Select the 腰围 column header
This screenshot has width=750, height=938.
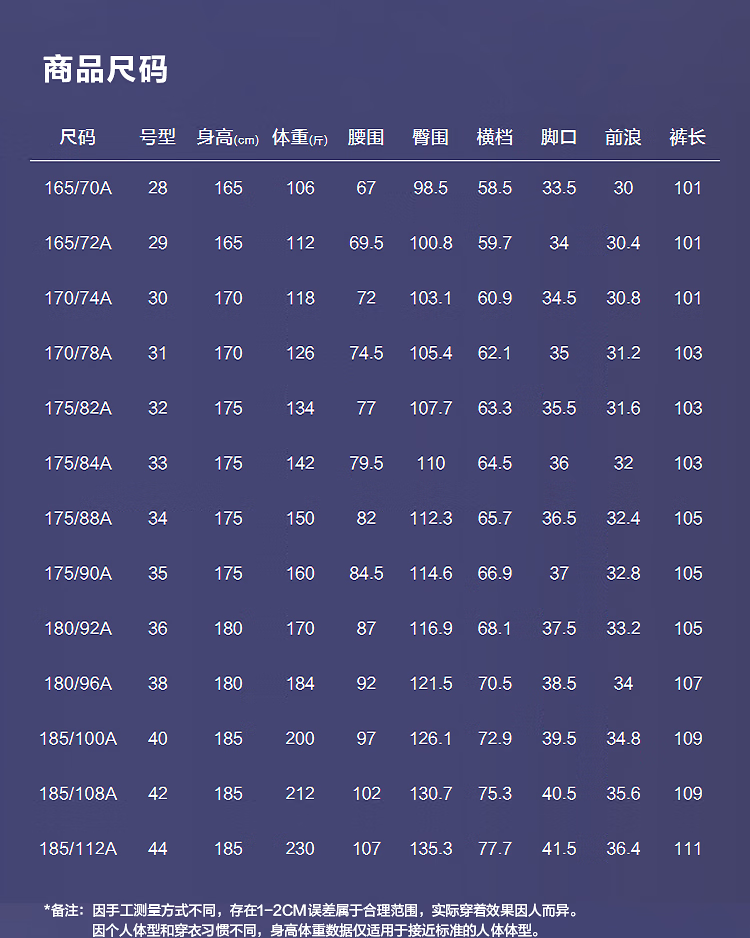(x=366, y=137)
